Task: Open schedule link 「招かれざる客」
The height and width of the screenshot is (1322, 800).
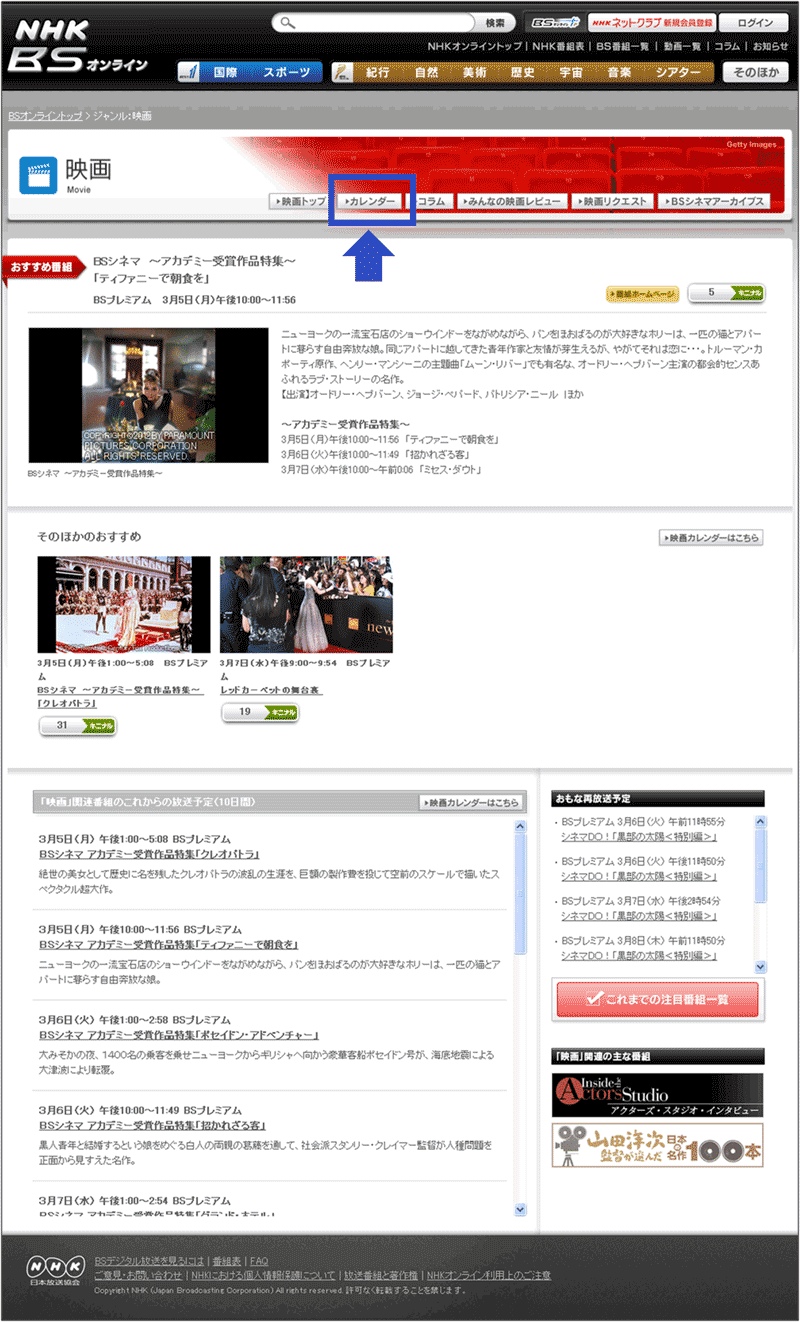Action: click(152, 1125)
